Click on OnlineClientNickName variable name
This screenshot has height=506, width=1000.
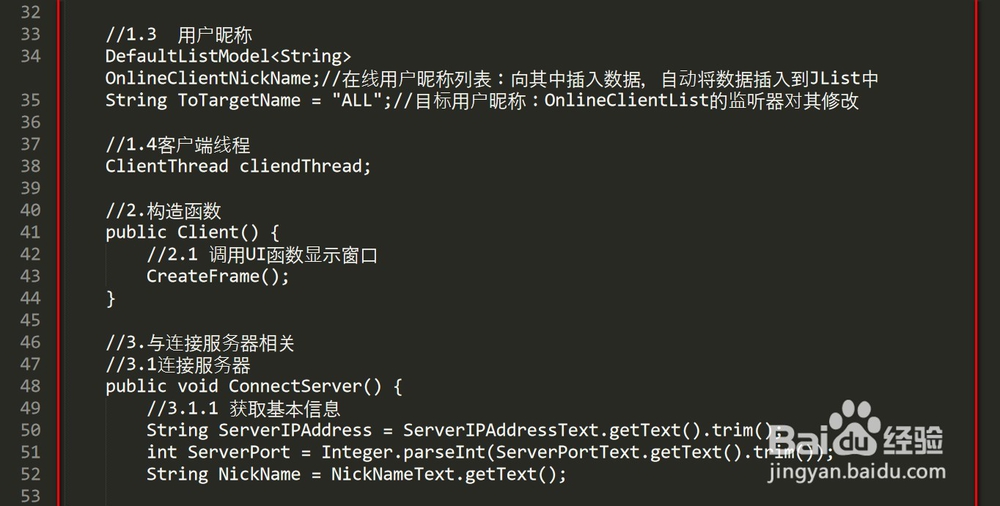[208, 78]
